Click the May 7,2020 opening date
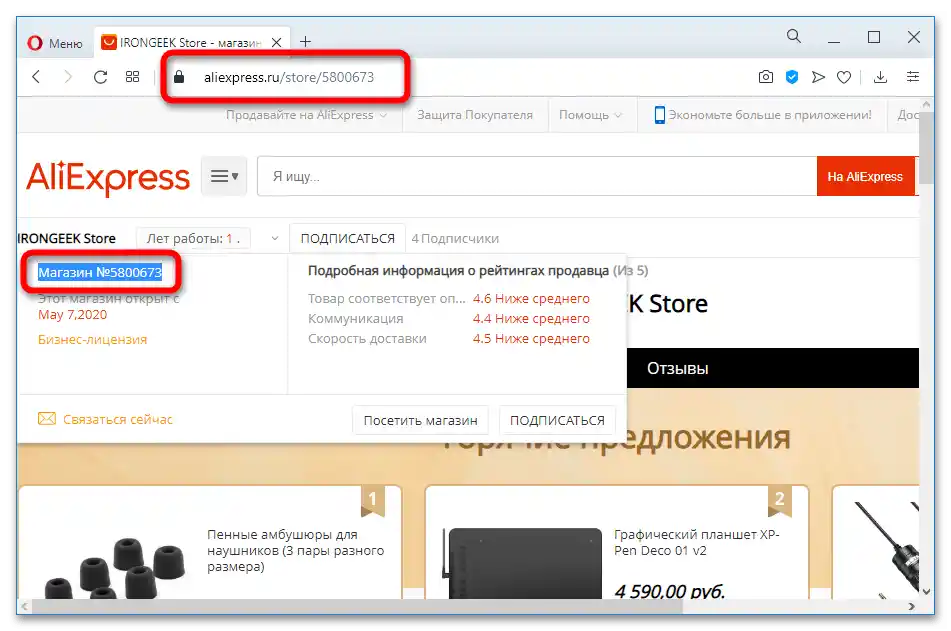 (72, 314)
